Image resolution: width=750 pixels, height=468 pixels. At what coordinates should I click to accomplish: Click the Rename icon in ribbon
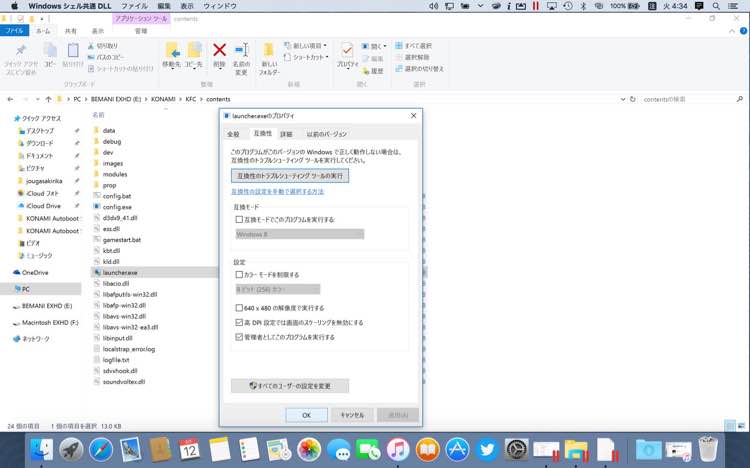(x=242, y=50)
